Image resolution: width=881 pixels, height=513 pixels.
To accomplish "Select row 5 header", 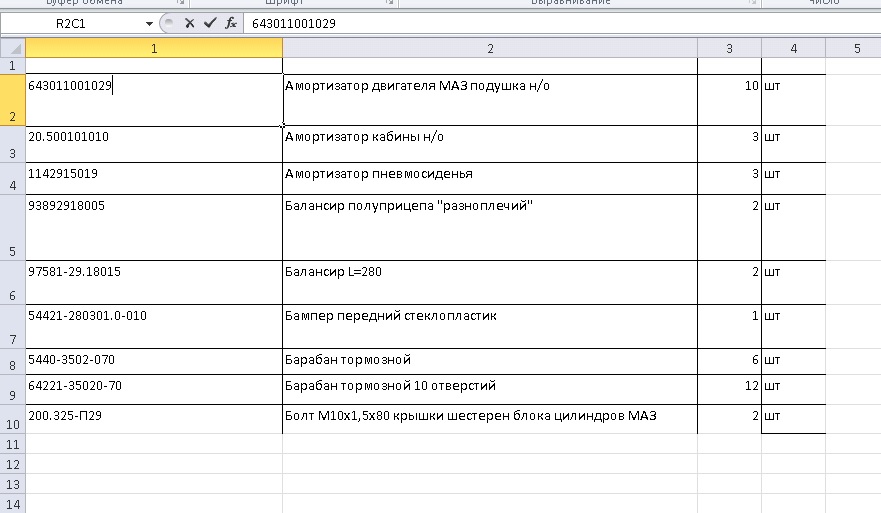I will click(x=12, y=228).
